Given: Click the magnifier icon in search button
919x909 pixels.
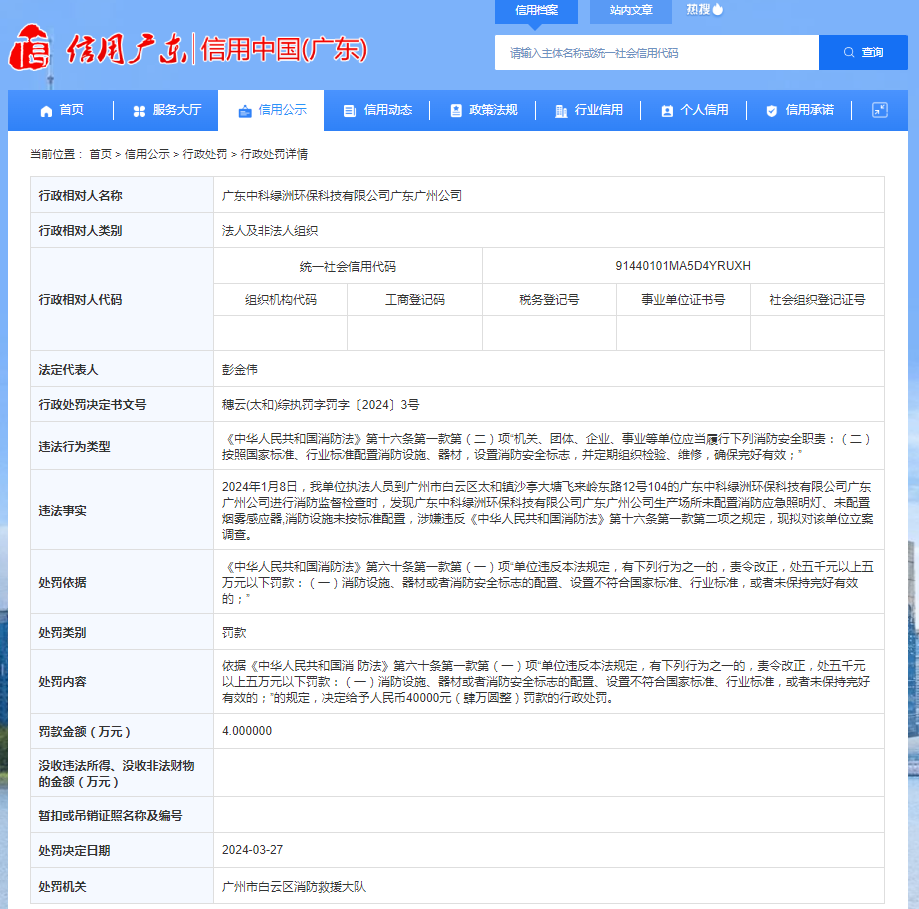Looking at the screenshot, I should (849, 53).
